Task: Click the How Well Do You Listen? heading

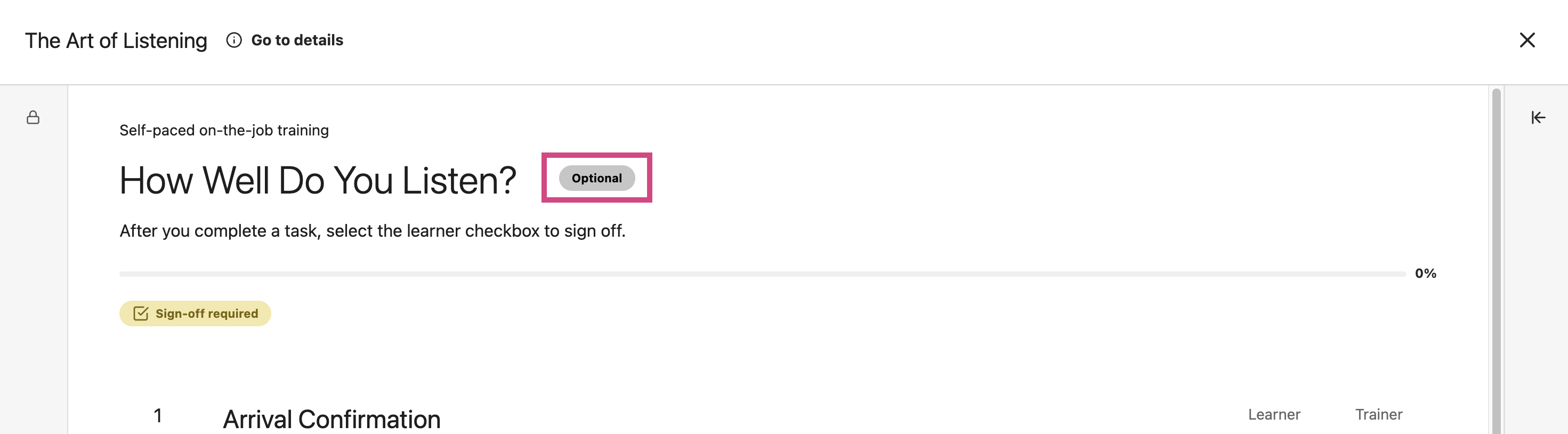Action: [318, 181]
